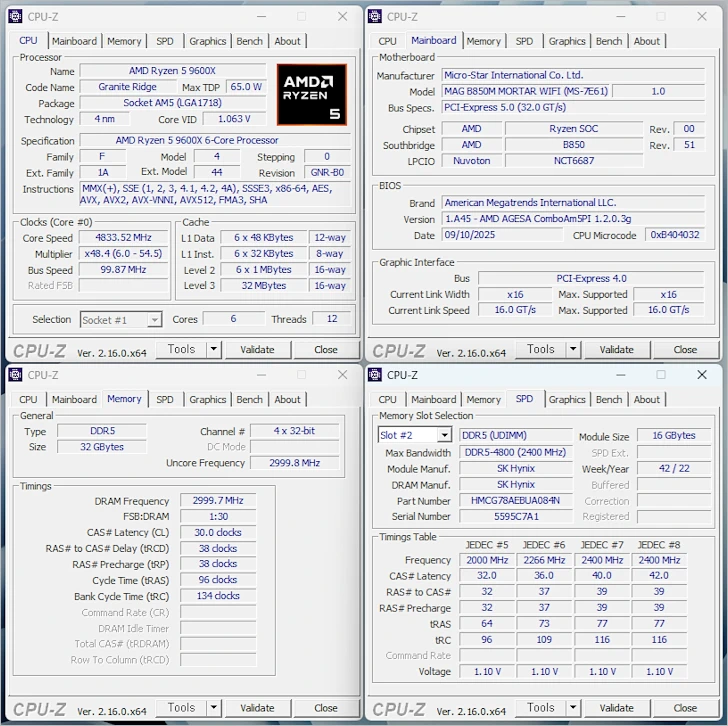Click Channel # value 4 x 32-bit

[x=294, y=431]
